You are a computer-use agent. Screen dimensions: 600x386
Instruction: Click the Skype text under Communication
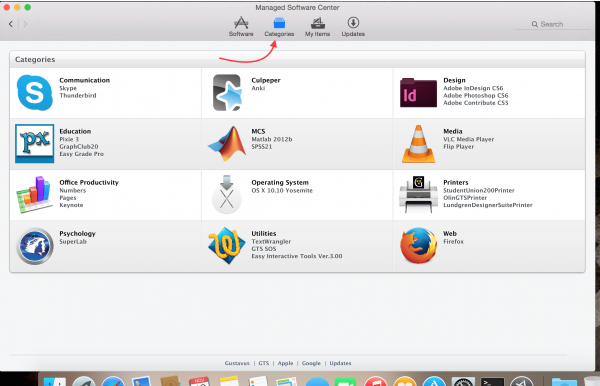click(68, 88)
